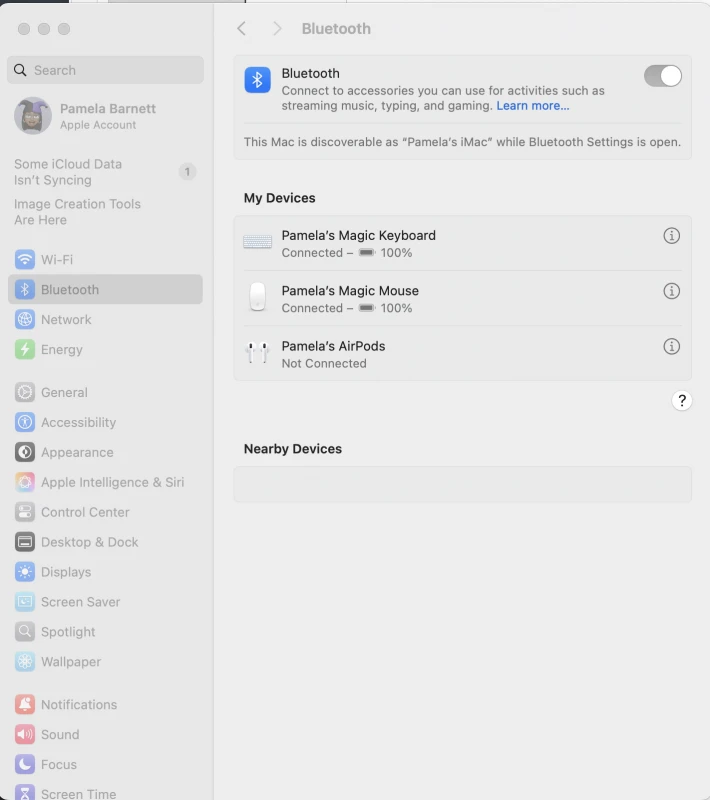This screenshot has width=710, height=800.
Task: Click the "Nearby Devices" heading
Action: click(x=293, y=449)
